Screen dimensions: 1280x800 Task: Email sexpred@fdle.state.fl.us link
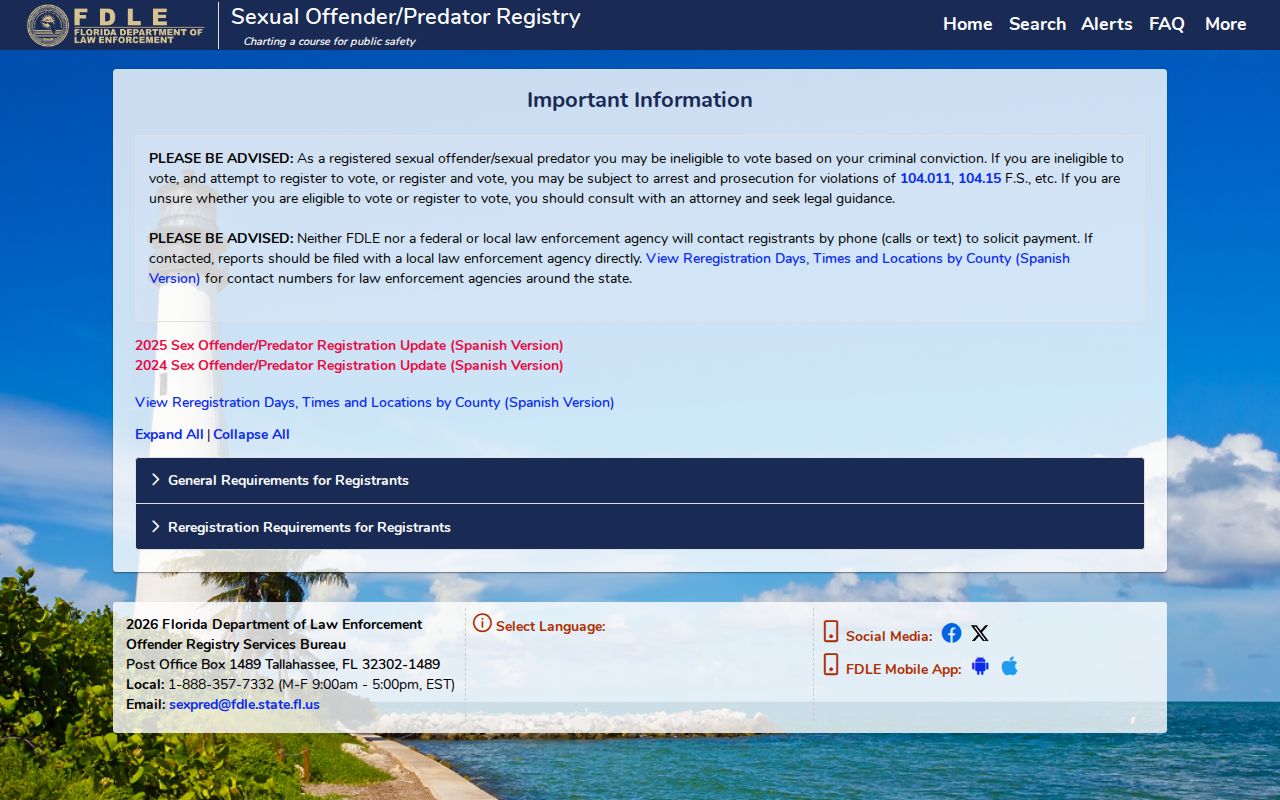click(244, 704)
